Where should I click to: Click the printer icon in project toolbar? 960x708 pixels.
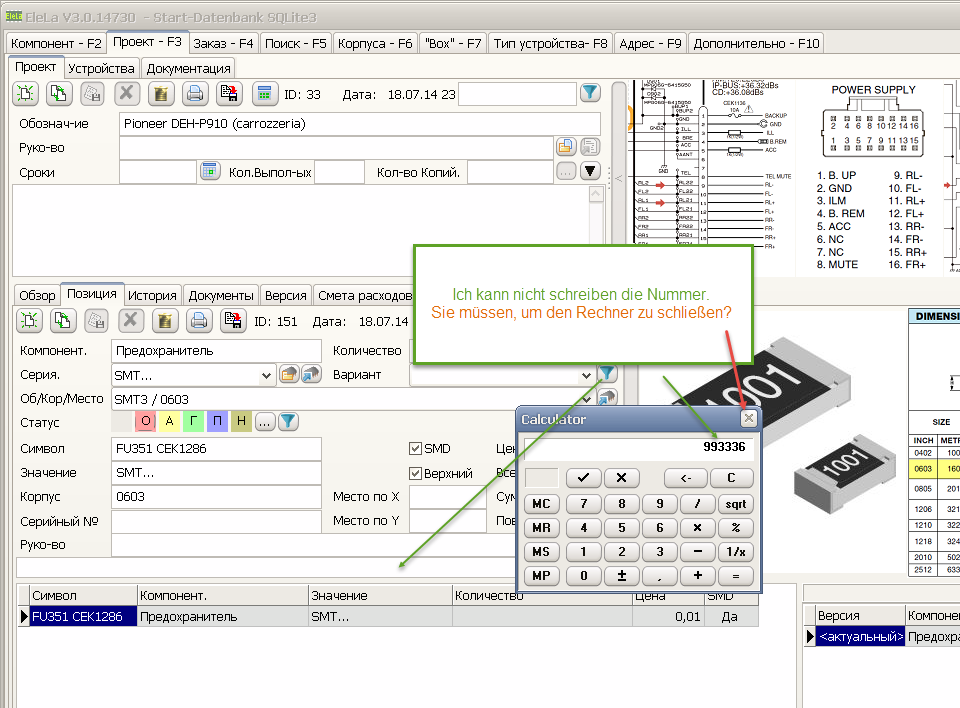(x=195, y=94)
